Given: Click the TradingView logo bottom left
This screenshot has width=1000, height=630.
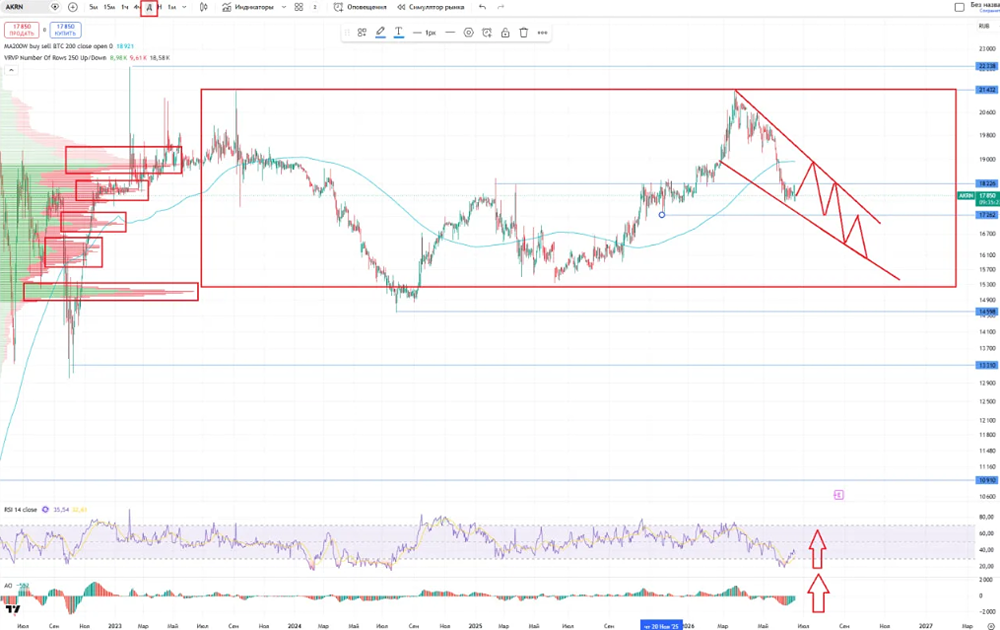Looking at the screenshot, I should click(x=12, y=610).
